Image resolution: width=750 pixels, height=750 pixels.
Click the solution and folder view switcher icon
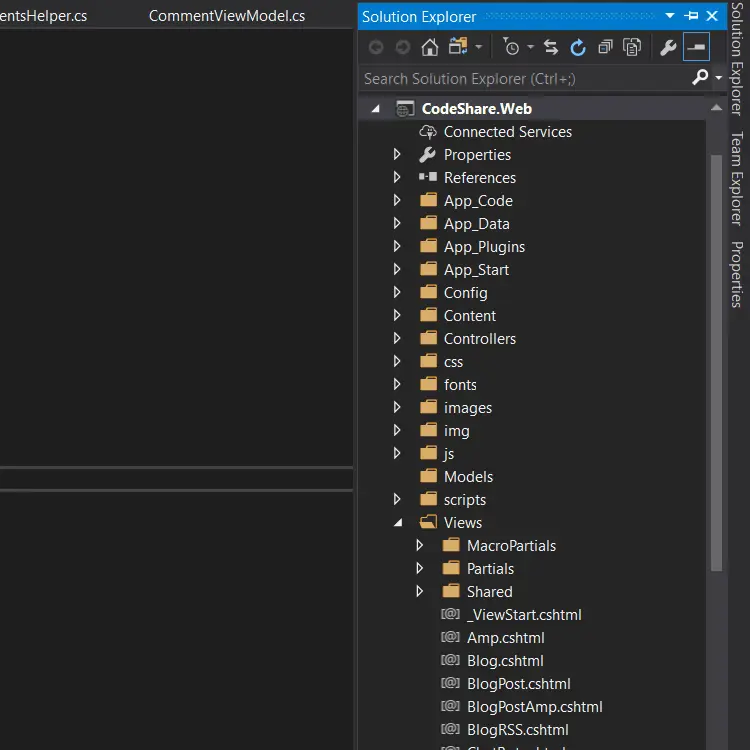[459, 47]
